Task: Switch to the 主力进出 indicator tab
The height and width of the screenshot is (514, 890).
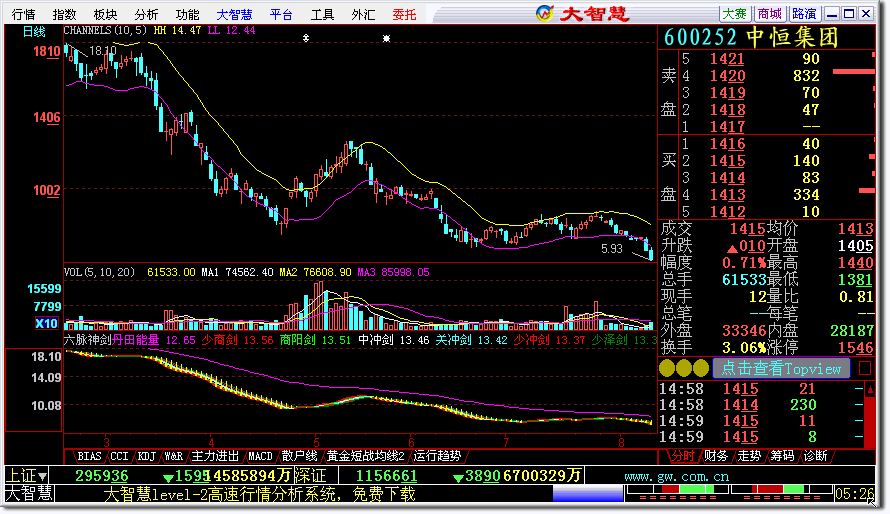Action: pos(215,456)
